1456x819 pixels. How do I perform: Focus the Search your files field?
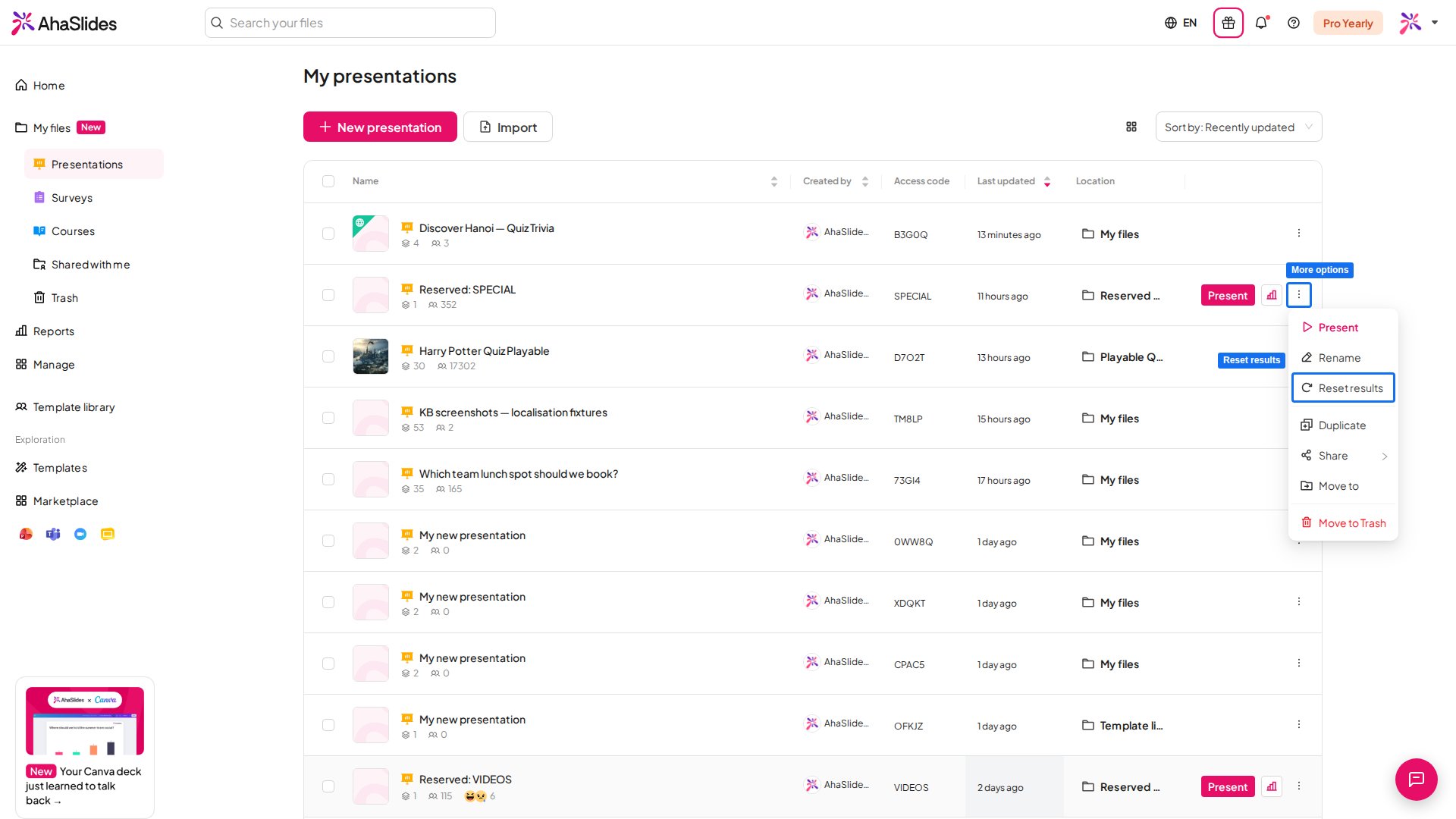point(350,23)
